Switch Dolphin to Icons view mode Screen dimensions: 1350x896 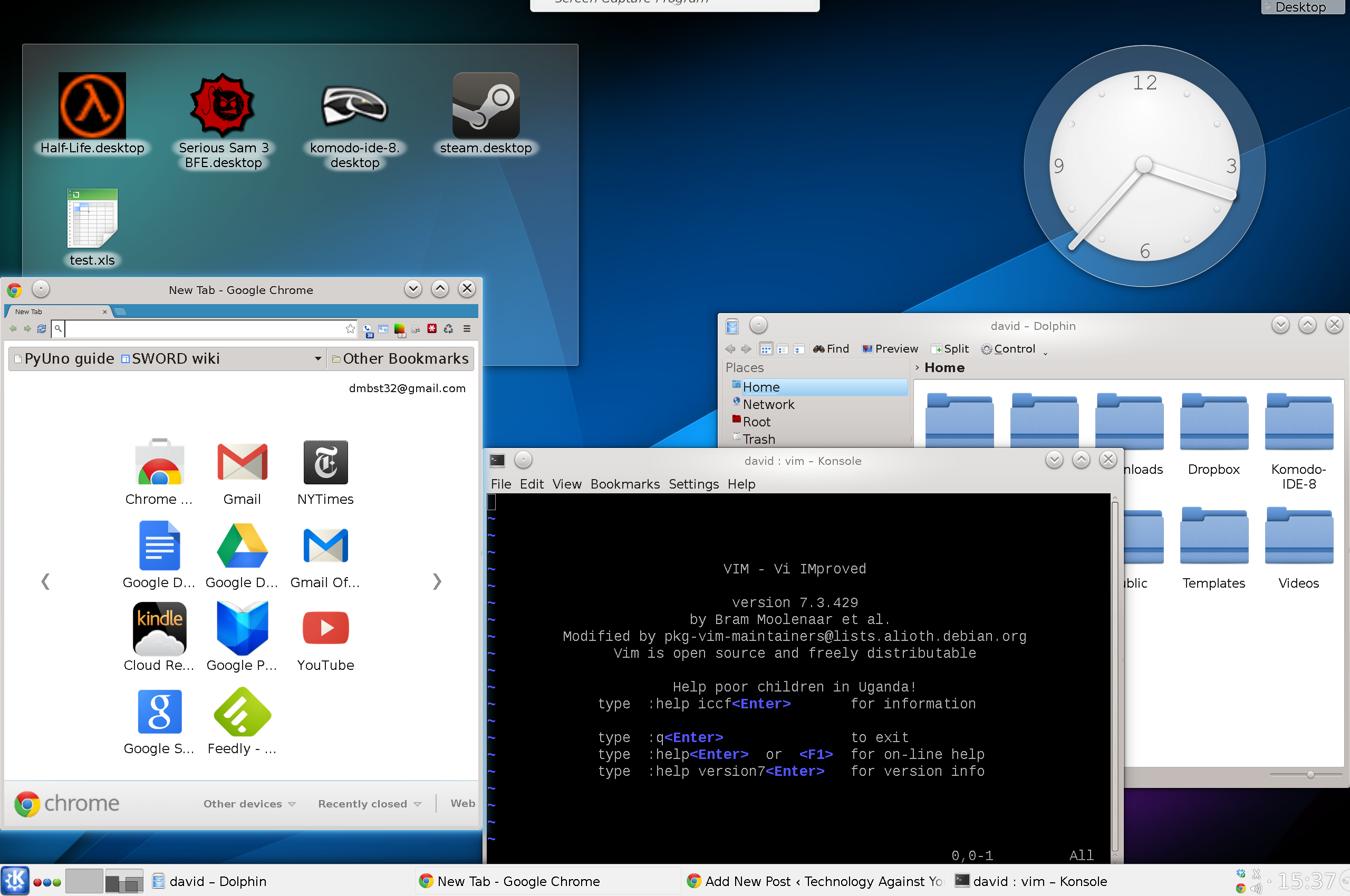click(766, 349)
